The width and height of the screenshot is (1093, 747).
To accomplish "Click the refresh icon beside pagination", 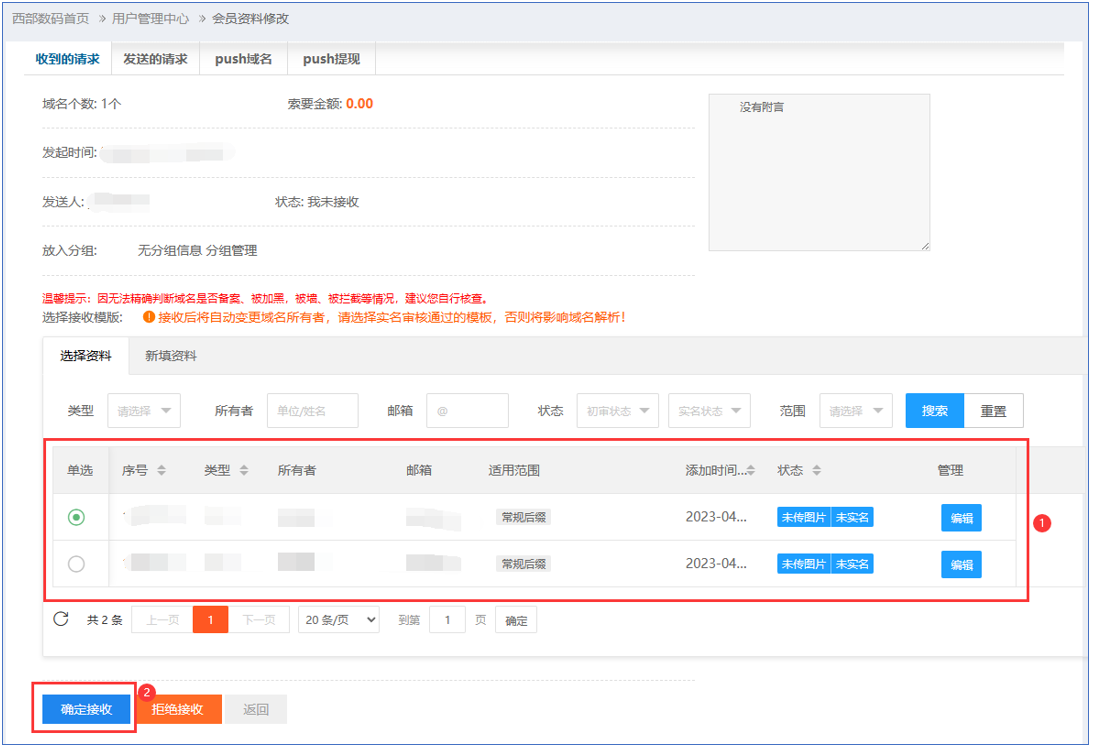I will coord(61,619).
